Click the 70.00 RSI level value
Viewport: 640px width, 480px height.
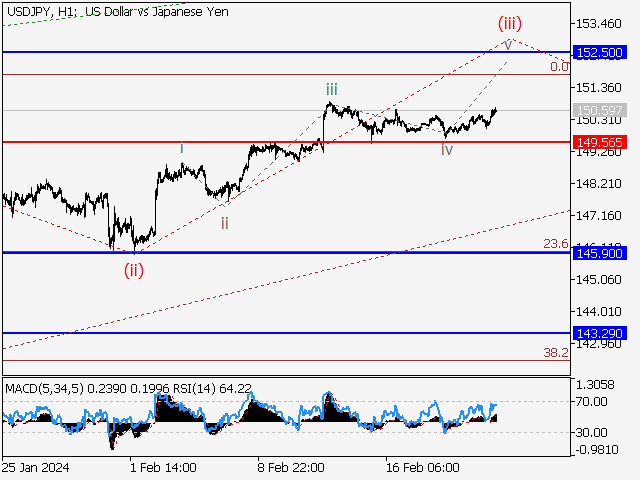tap(591, 402)
